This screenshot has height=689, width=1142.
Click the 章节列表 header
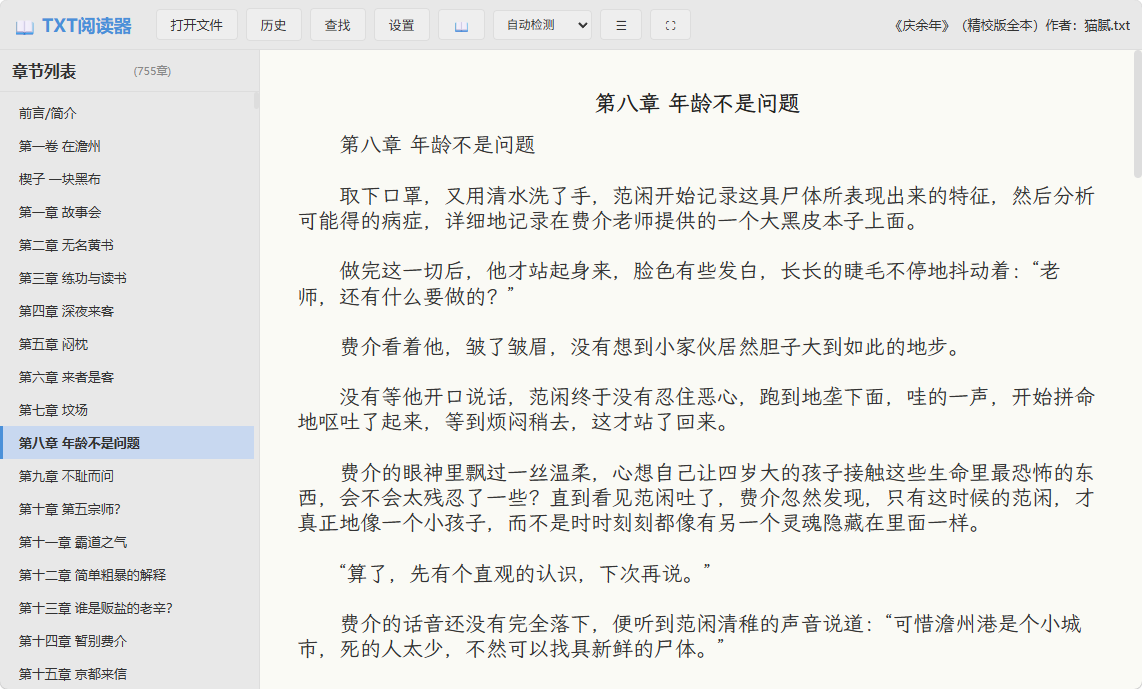[x=44, y=71]
